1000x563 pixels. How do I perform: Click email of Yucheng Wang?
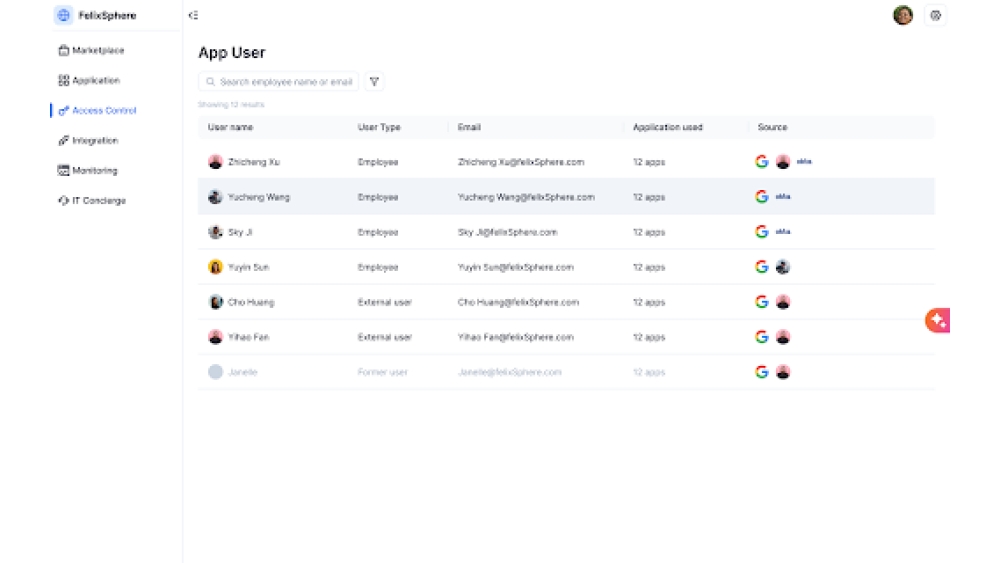coord(526,198)
